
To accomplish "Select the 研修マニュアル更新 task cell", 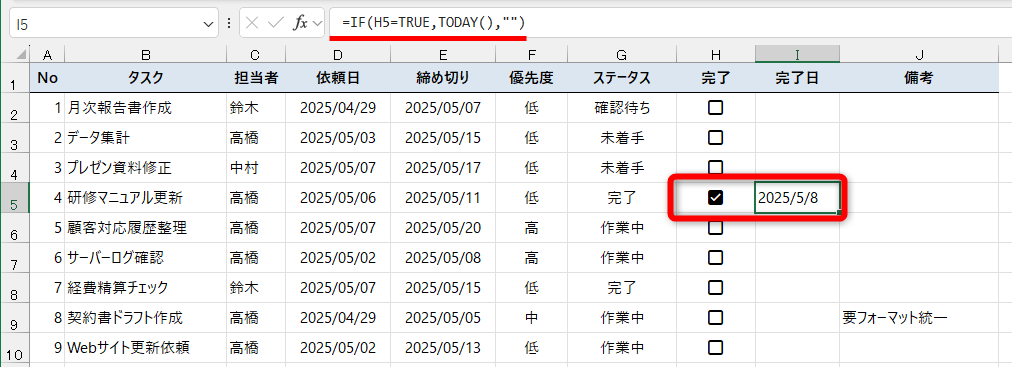I will (145, 197).
